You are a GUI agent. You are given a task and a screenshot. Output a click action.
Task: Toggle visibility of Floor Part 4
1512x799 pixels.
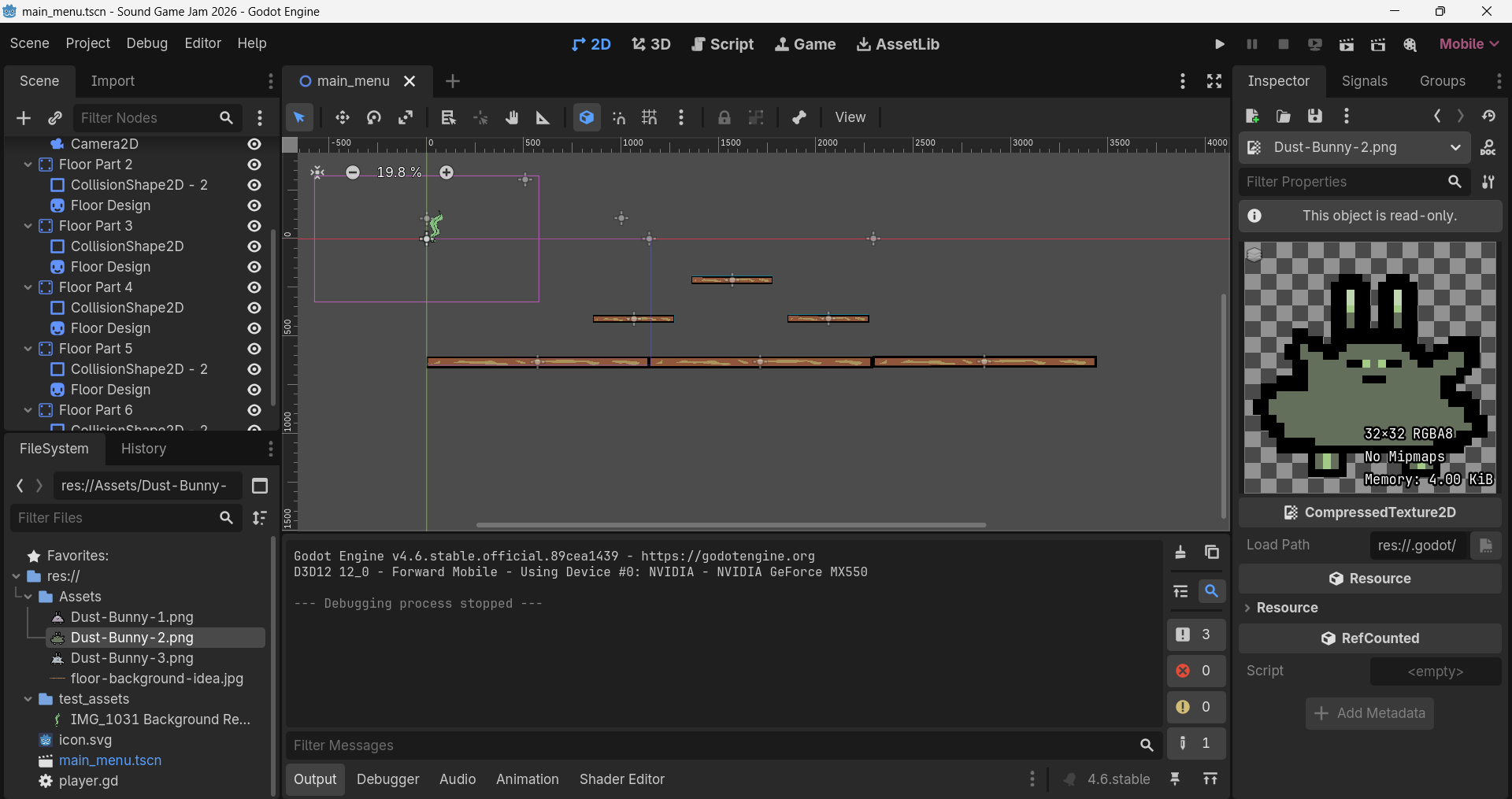254,287
